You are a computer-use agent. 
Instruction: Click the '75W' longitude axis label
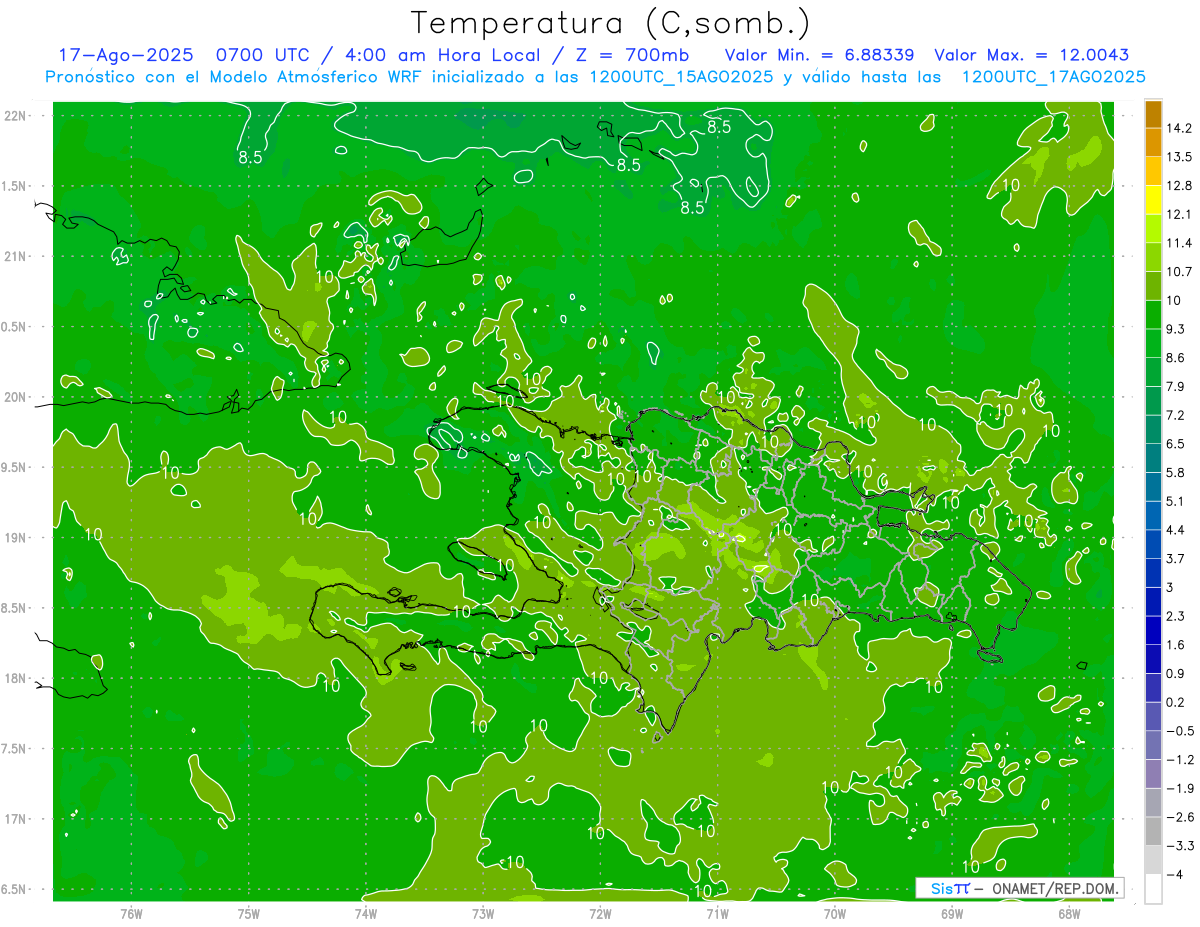249,913
